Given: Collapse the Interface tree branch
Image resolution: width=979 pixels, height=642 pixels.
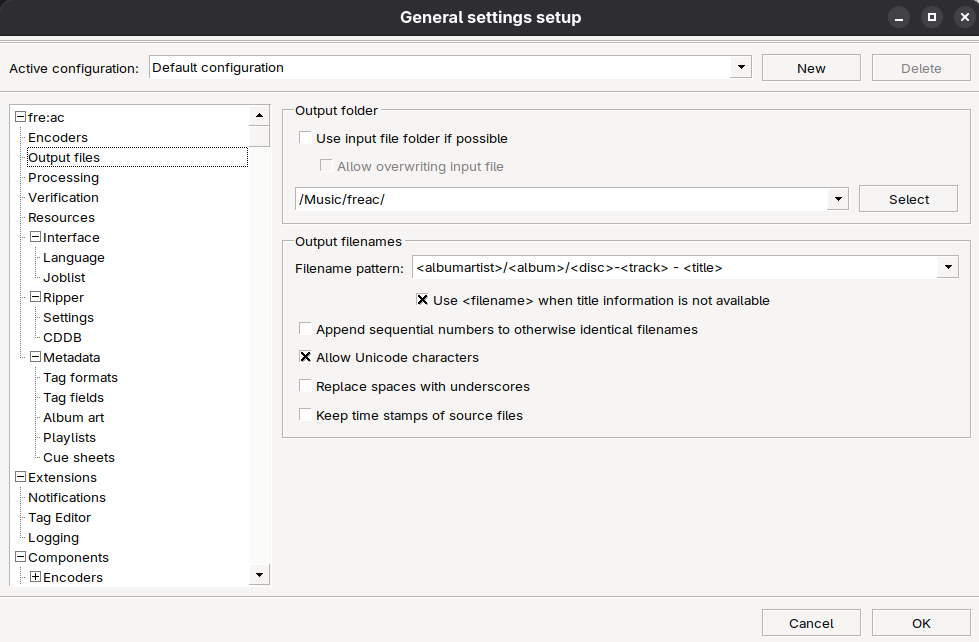Looking at the screenshot, I should click(x=35, y=237).
